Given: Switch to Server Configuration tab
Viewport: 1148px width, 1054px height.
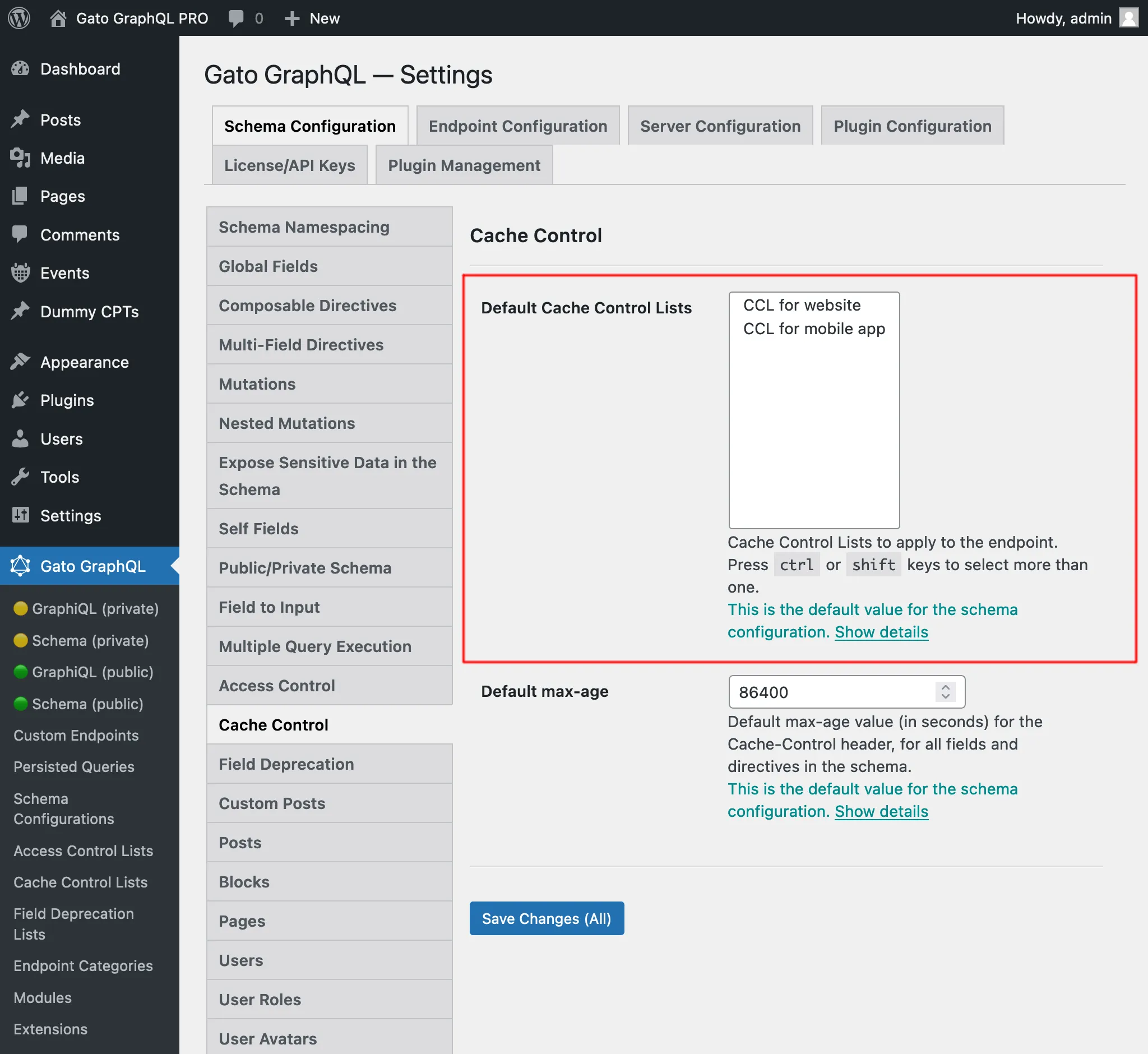Looking at the screenshot, I should (x=720, y=126).
